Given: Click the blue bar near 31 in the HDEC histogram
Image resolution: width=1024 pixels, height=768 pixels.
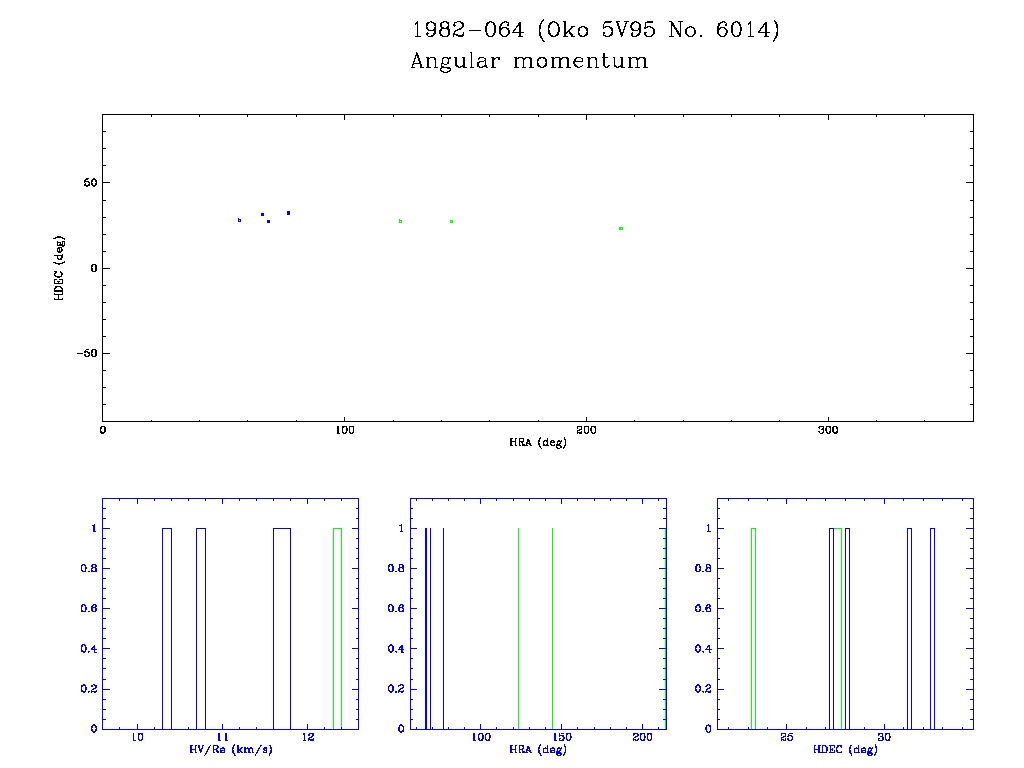Looking at the screenshot, I should coord(909,628).
